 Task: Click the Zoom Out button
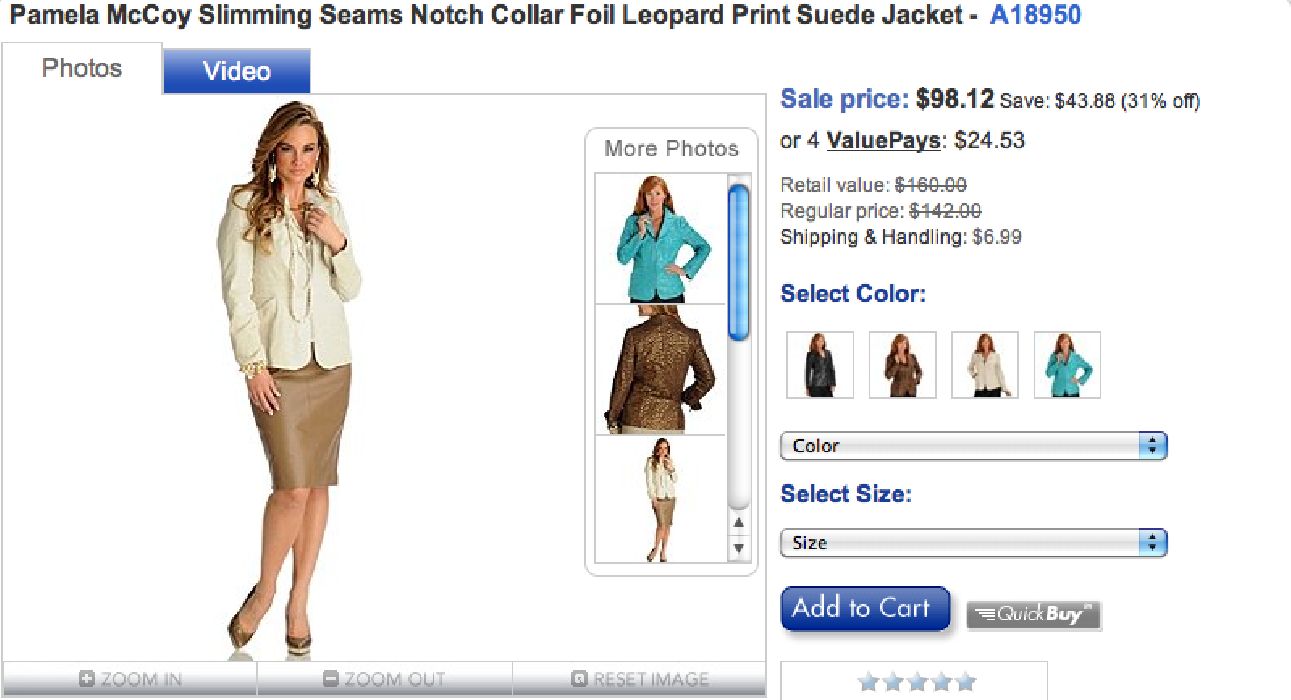point(384,679)
